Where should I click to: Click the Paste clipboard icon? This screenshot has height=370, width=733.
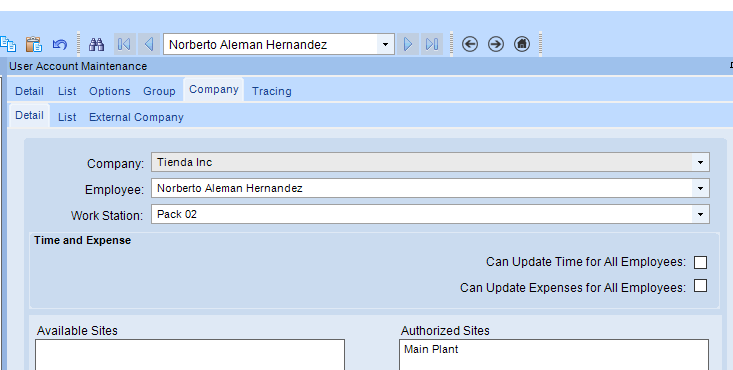click(x=34, y=44)
